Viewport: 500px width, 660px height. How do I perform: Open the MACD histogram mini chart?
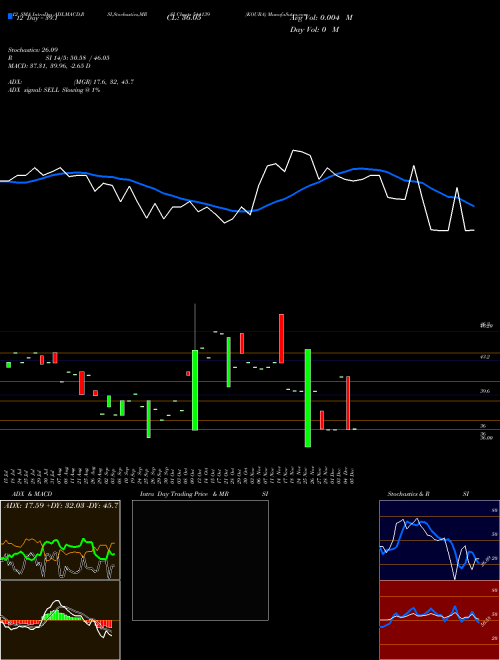click(60, 620)
